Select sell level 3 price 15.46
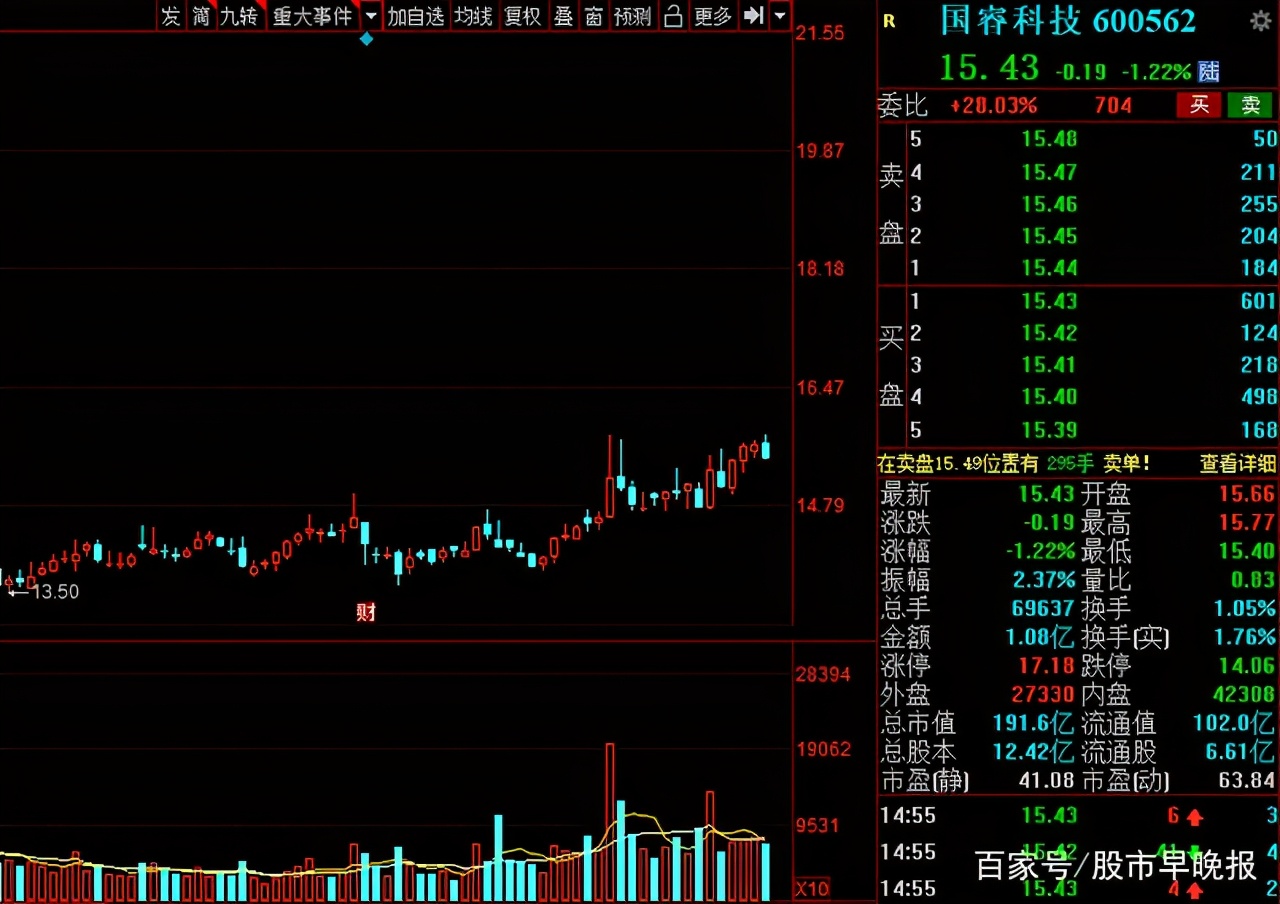 pos(1049,204)
